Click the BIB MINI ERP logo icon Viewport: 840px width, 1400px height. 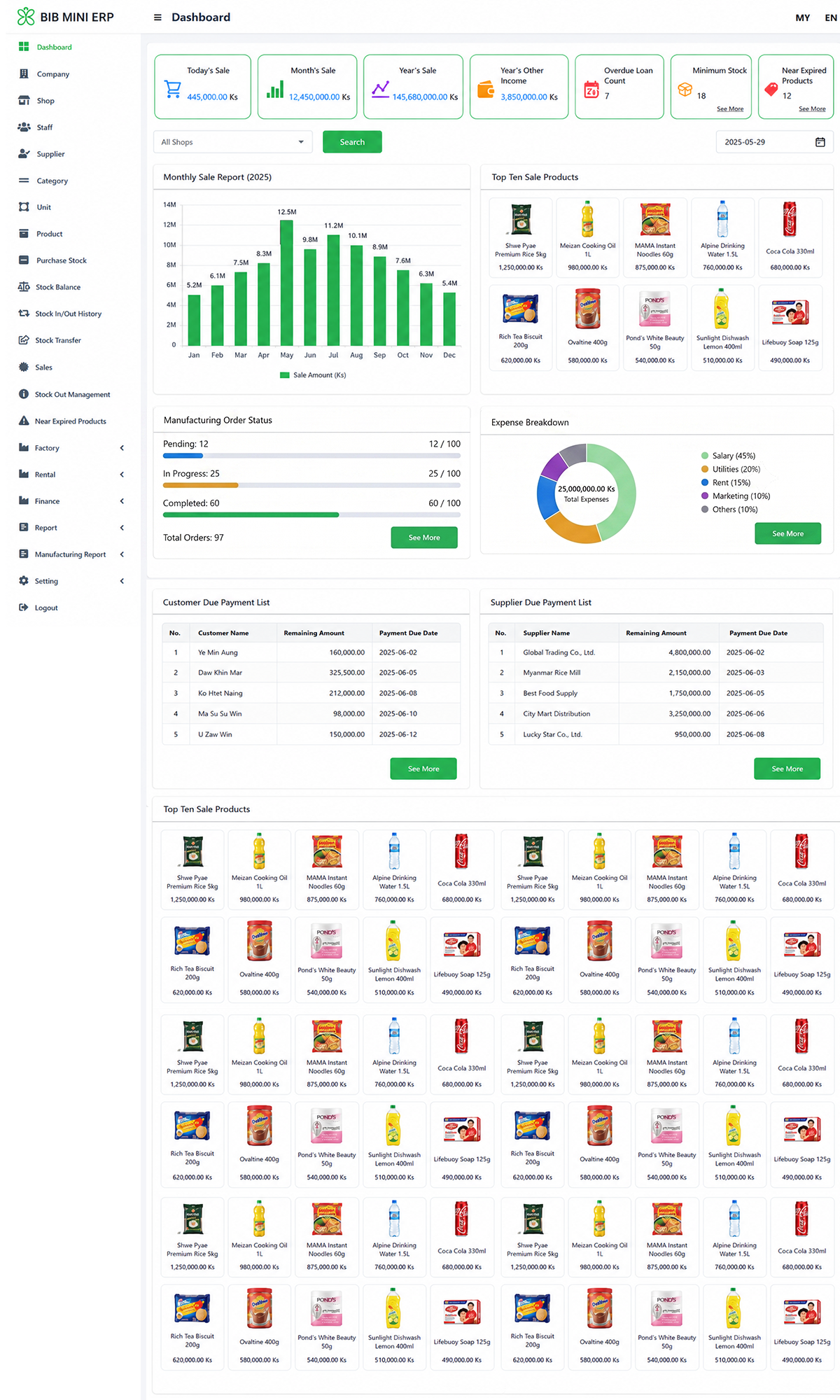click(x=26, y=16)
